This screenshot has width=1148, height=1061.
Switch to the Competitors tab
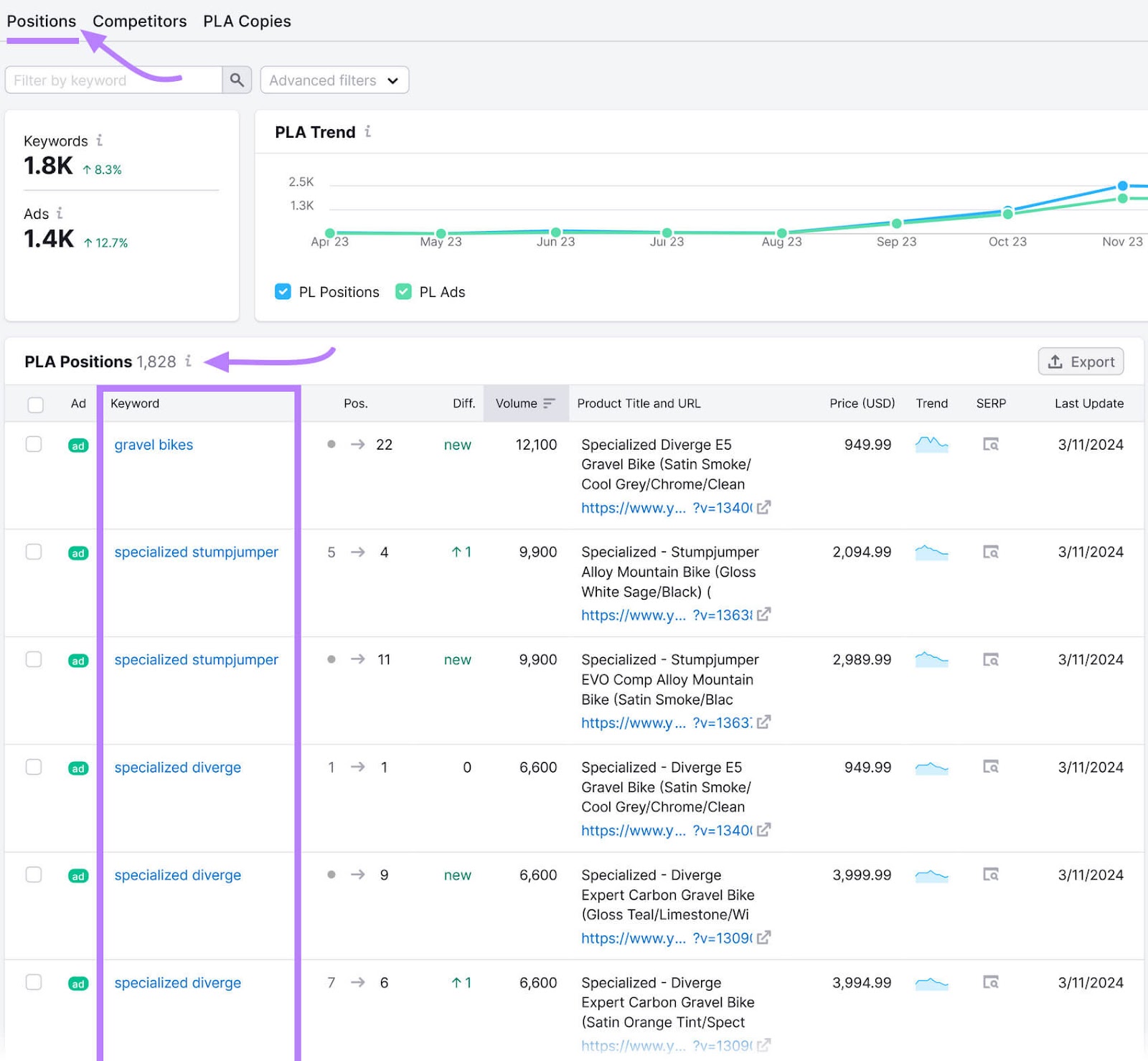coord(139,21)
